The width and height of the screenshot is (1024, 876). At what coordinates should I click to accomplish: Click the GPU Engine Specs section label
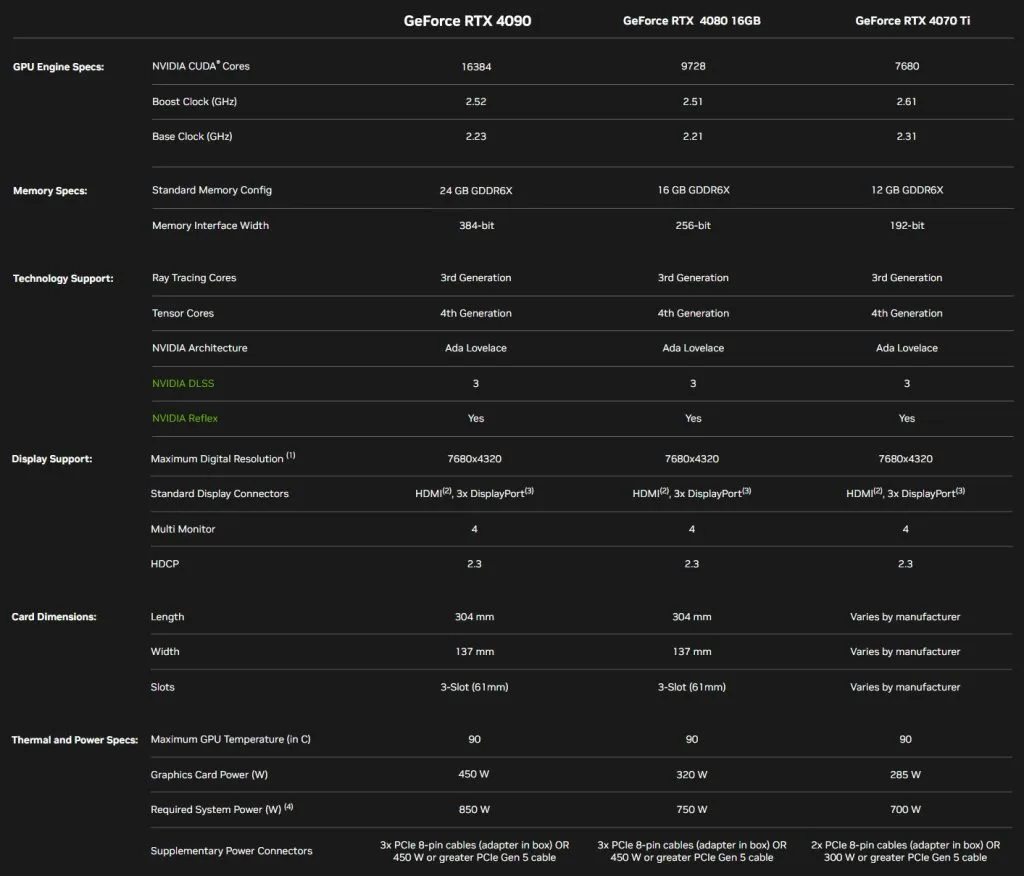[58, 67]
